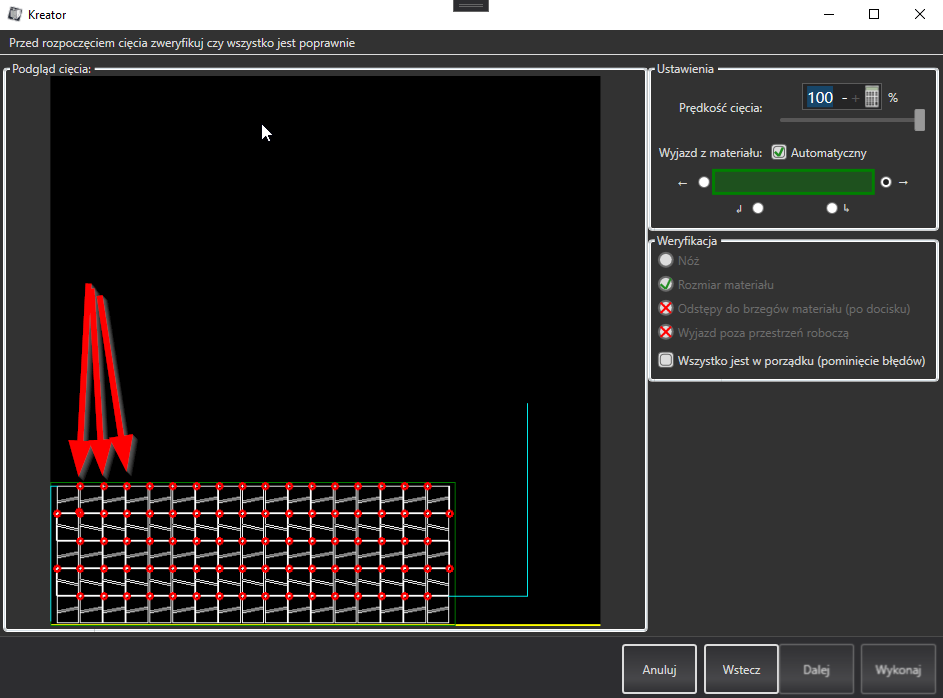This screenshot has height=698, width=943.
Task: Select the bottom-left exit radio button
Action: pos(758,208)
